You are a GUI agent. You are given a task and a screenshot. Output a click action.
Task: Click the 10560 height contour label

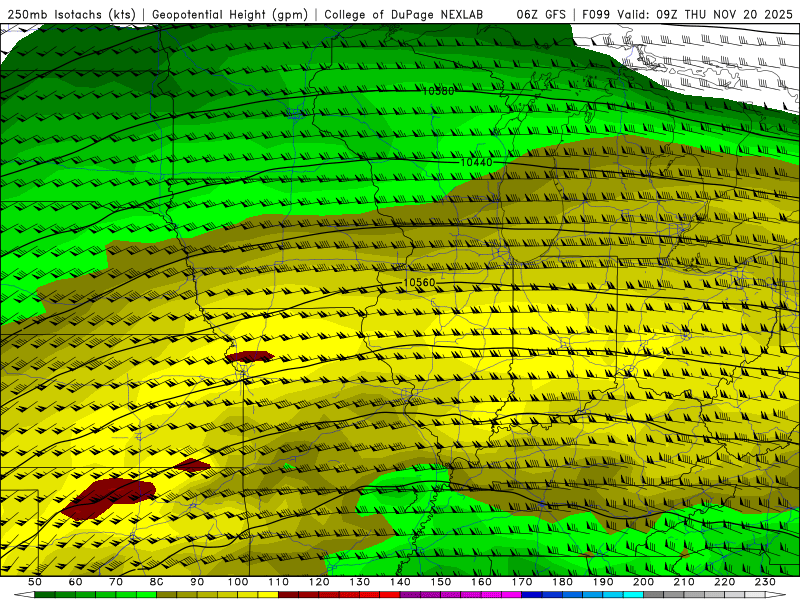coord(419,283)
